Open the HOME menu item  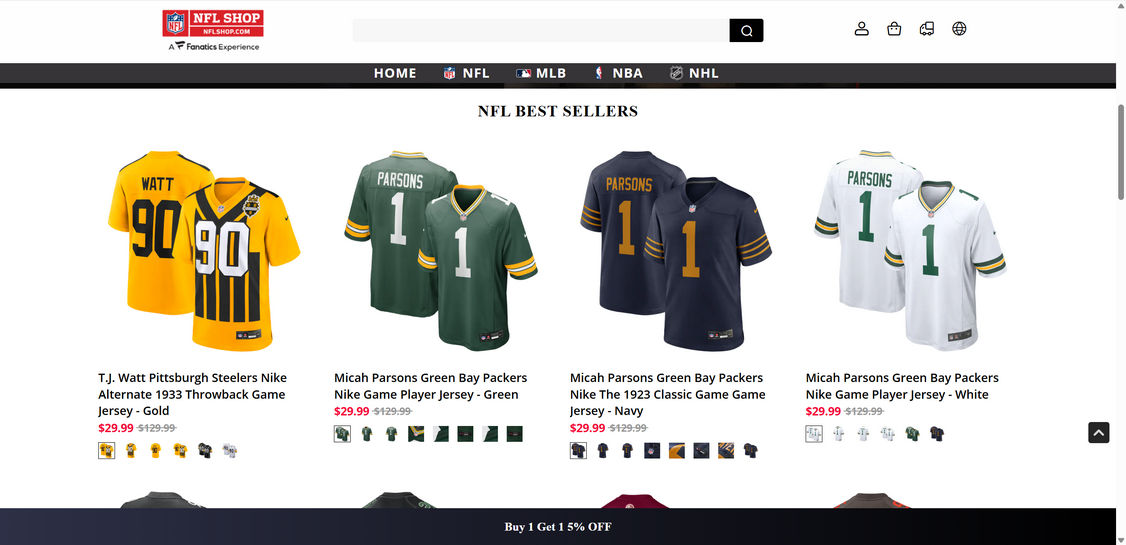click(x=395, y=73)
